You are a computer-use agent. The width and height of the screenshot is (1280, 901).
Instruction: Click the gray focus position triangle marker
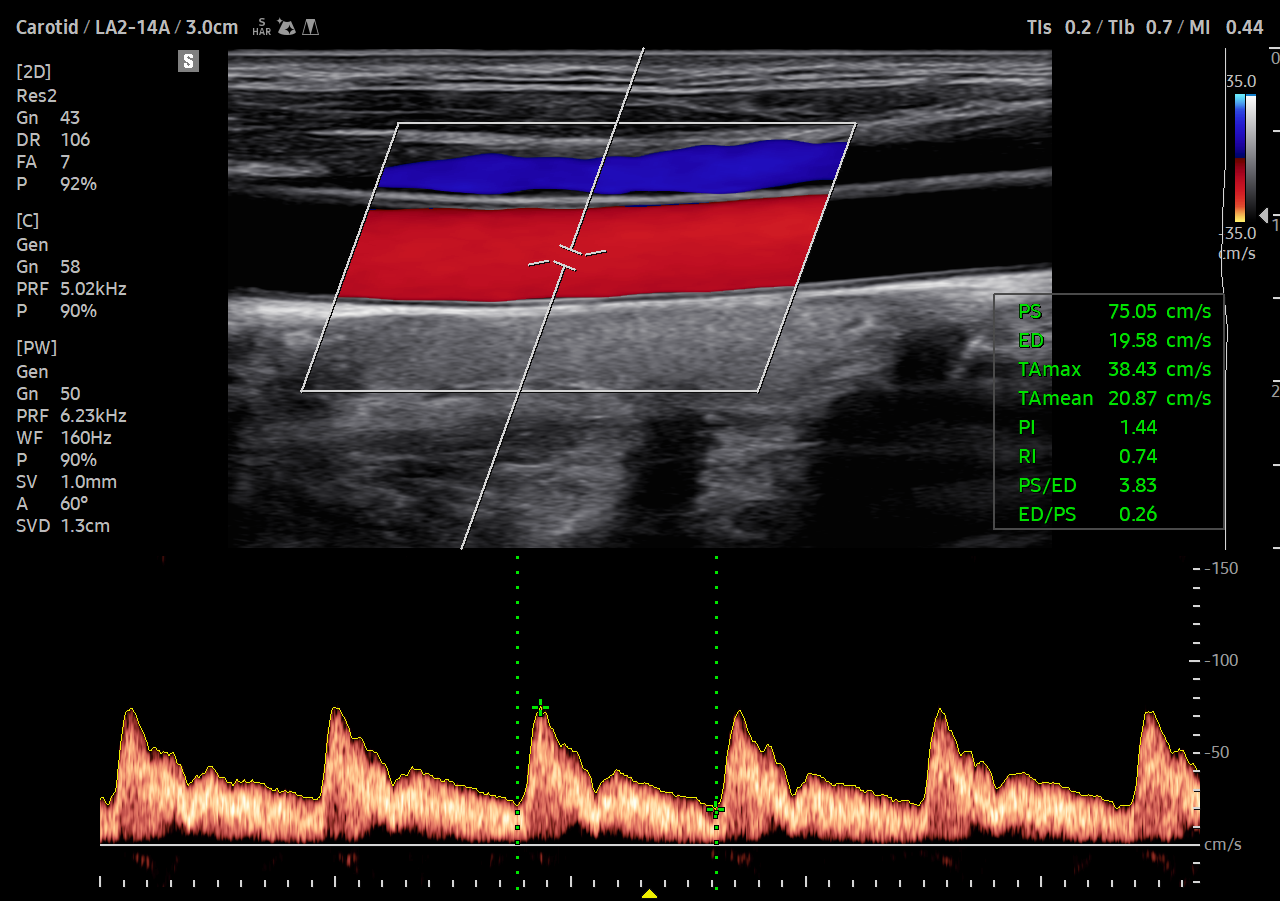1262,215
